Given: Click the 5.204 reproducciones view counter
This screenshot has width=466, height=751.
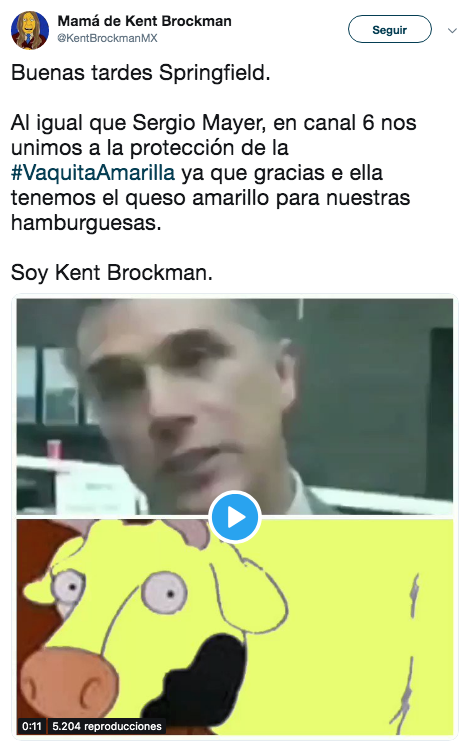Looking at the screenshot, I should 107,726.
